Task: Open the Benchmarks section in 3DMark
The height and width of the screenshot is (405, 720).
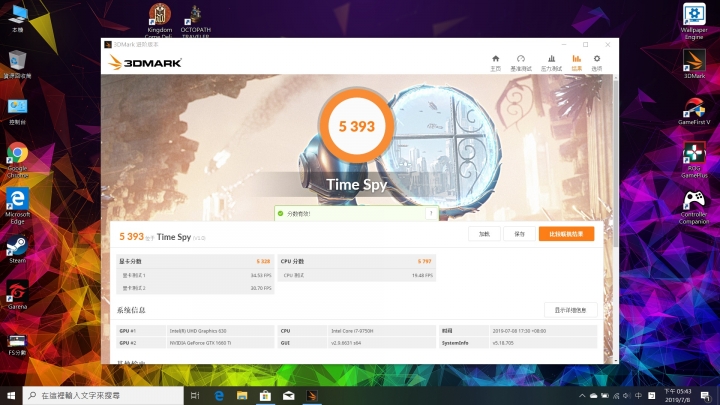Action: (521, 63)
